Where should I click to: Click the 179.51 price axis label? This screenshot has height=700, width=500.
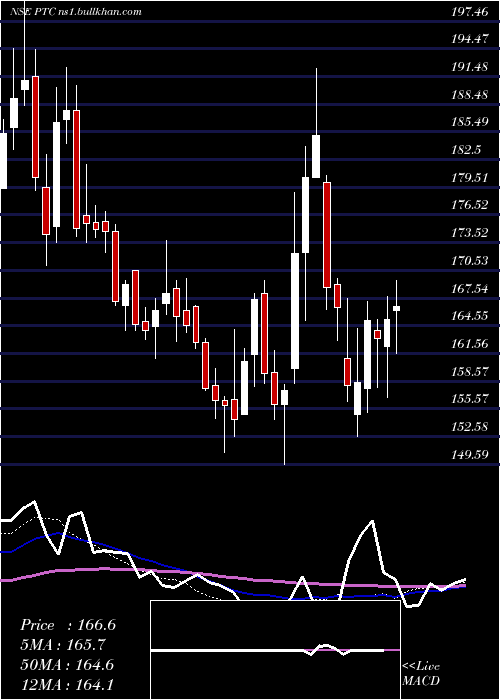tap(469, 178)
